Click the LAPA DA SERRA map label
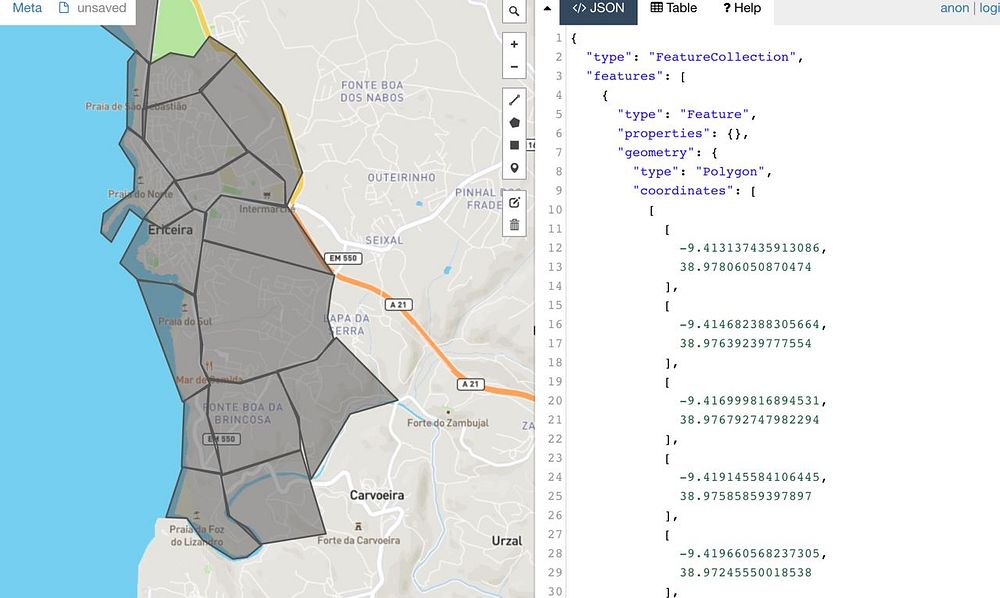Image resolution: width=1000 pixels, height=598 pixels. tap(347, 325)
